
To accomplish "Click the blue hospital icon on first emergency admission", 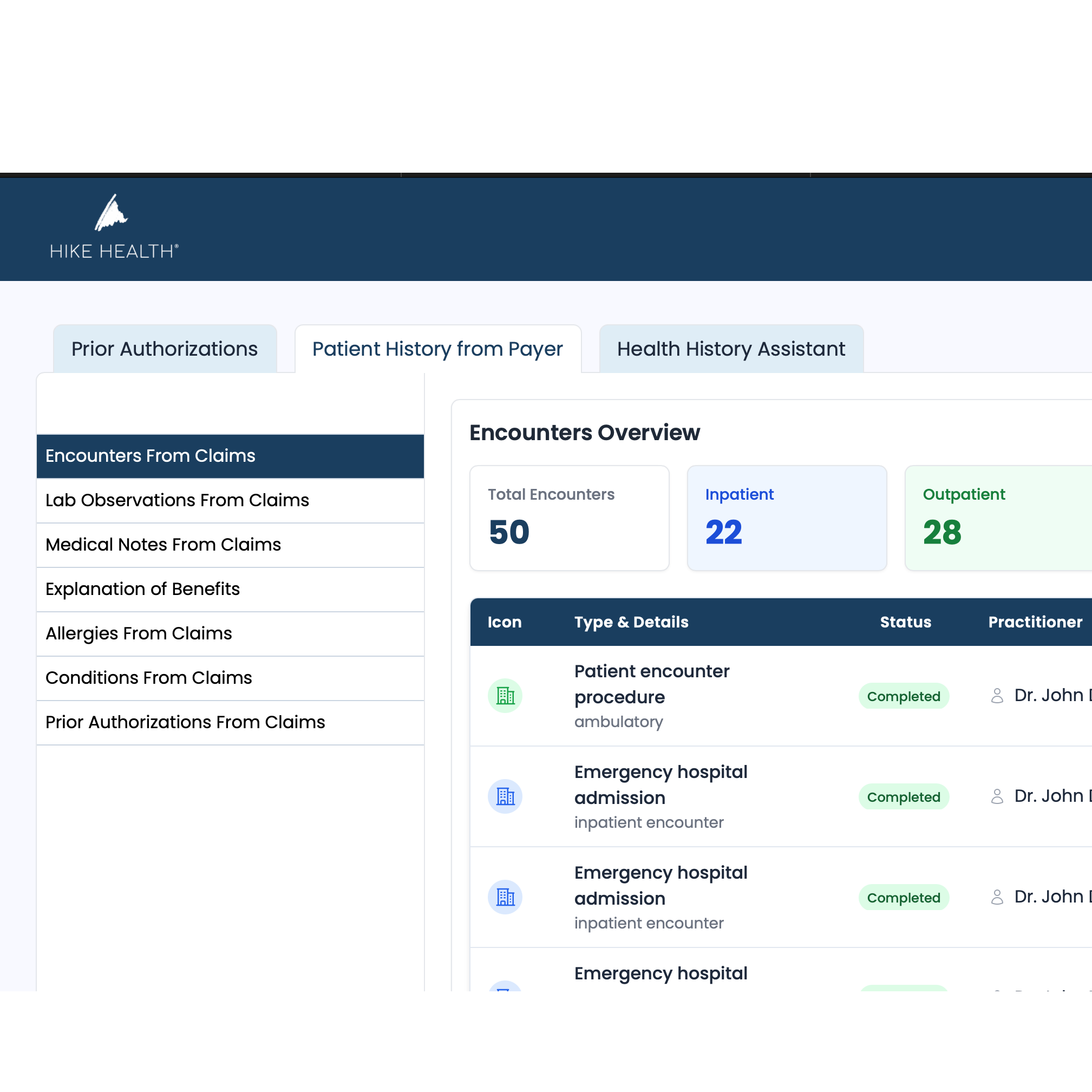I will 505,796.
